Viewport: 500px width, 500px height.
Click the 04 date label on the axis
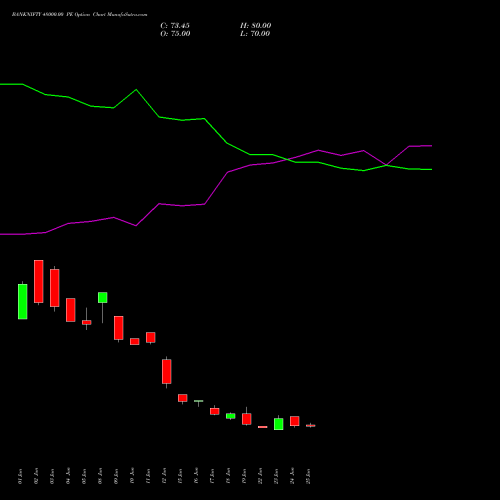tap(68, 476)
